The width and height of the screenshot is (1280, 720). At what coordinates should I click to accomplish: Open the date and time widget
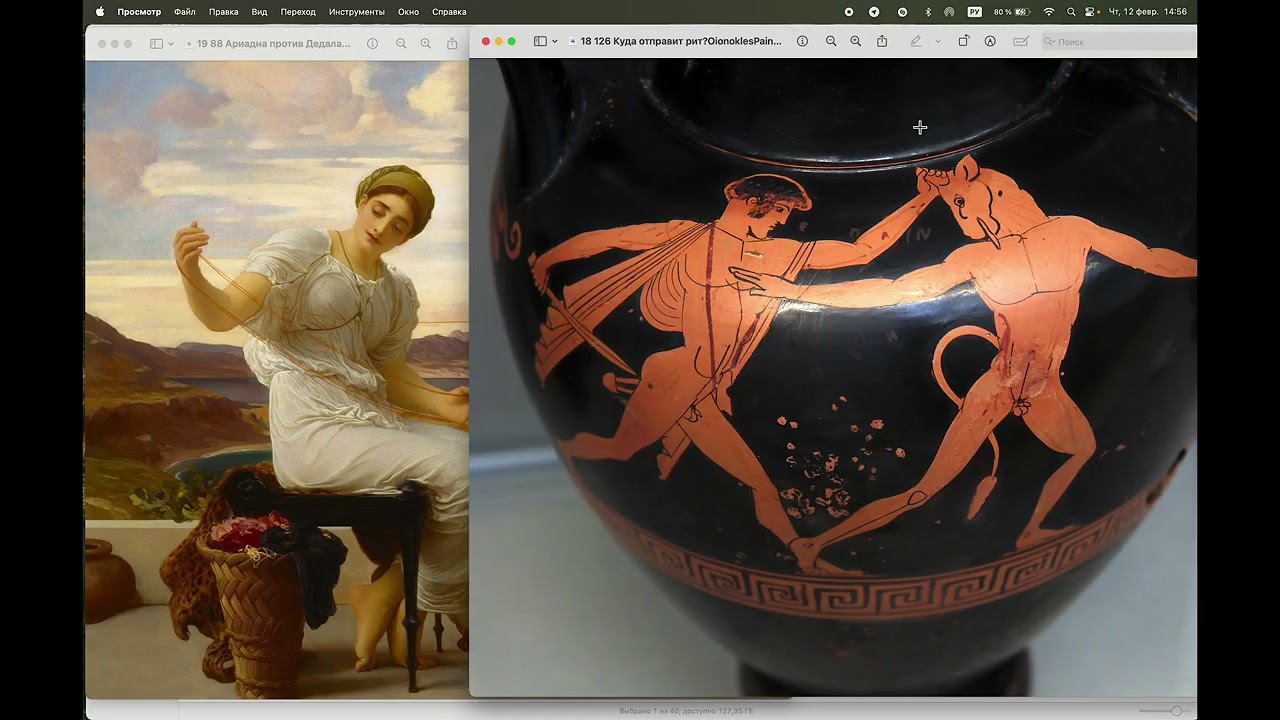coord(1148,12)
